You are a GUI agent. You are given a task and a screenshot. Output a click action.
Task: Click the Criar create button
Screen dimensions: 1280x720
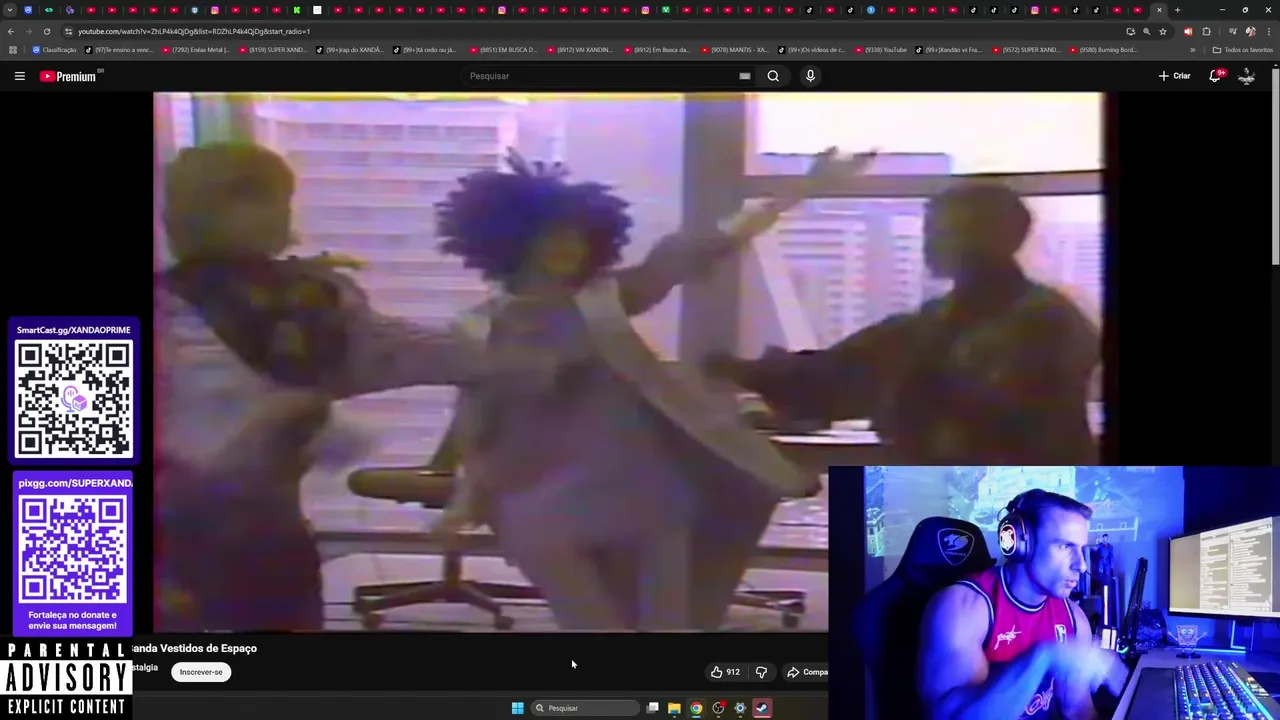coord(1175,76)
